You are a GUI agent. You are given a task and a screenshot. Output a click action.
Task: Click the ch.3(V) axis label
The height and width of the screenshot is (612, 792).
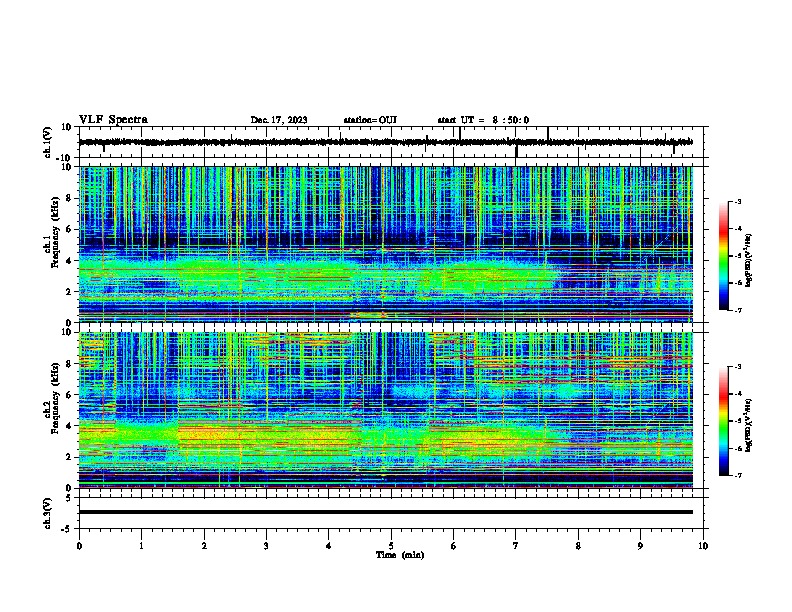pyautogui.click(x=48, y=513)
